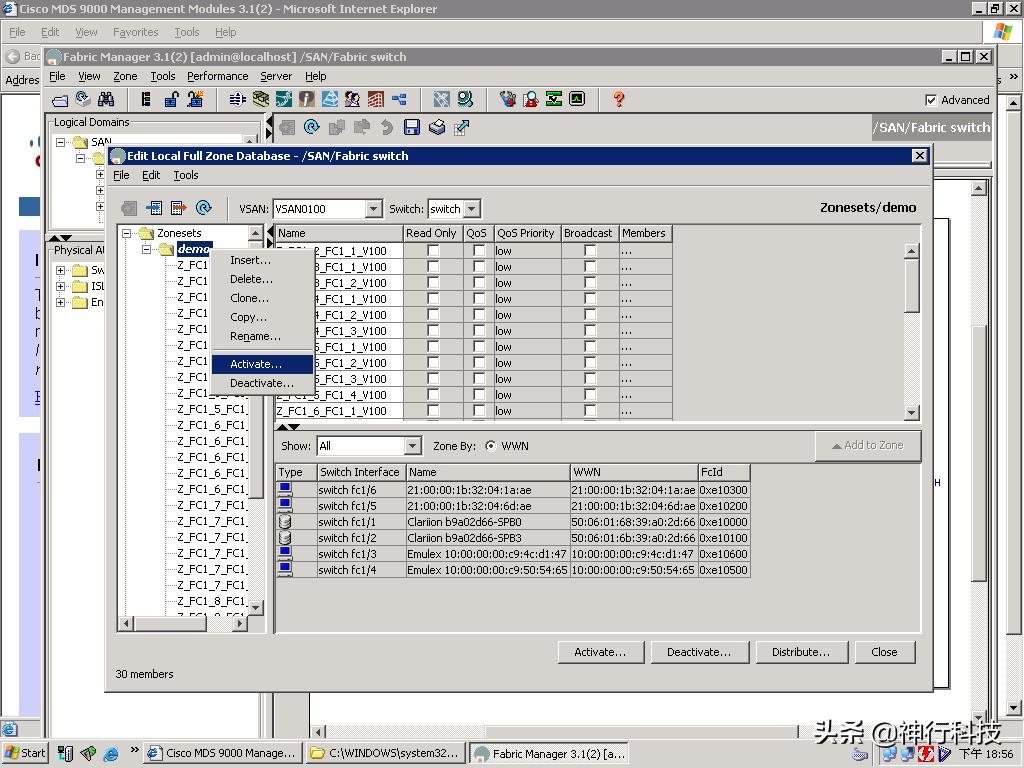Click the printer icon in the toolbar

pyautogui.click(x=436, y=127)
